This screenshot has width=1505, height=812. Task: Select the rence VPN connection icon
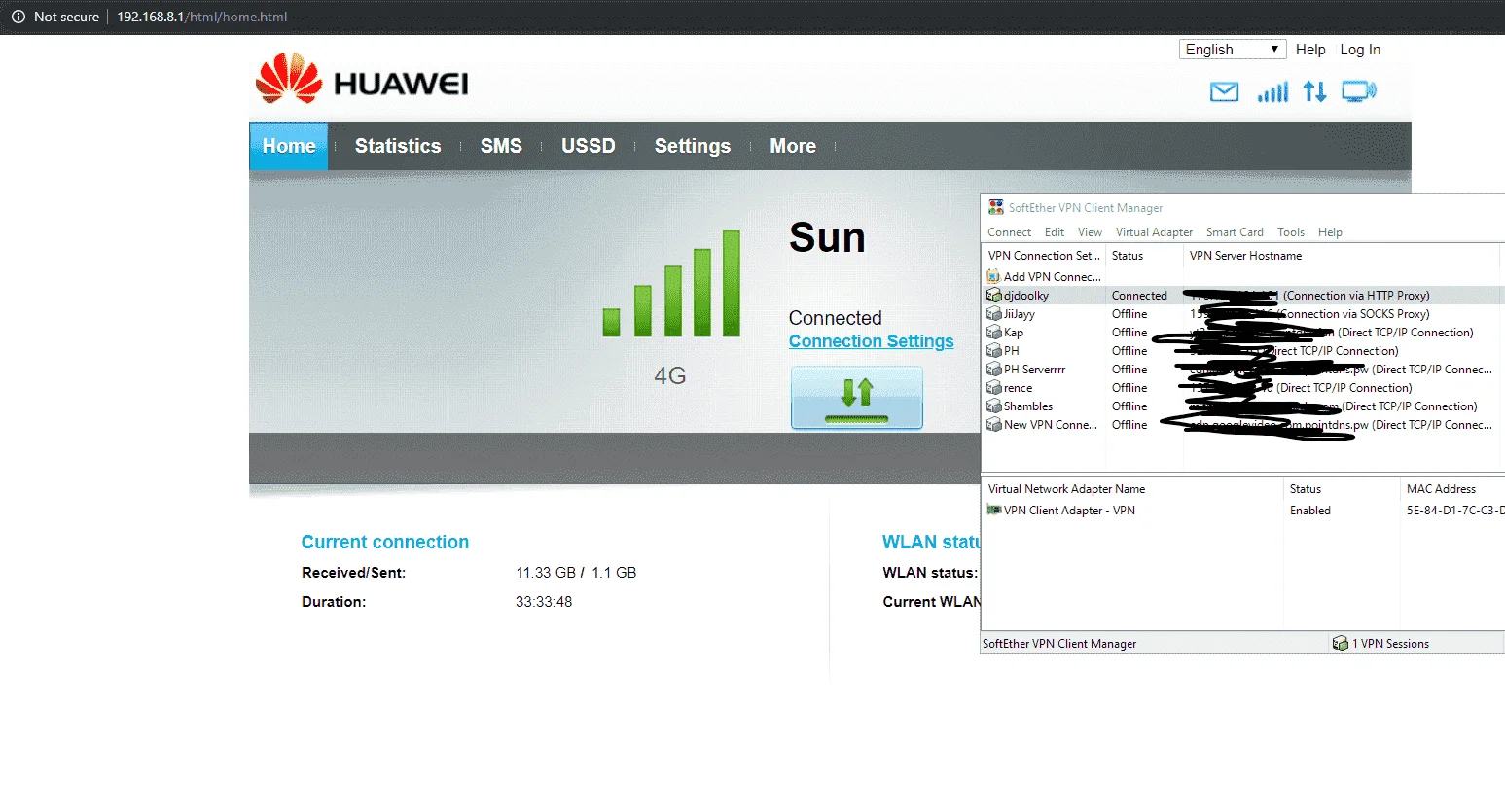(994, 388)
